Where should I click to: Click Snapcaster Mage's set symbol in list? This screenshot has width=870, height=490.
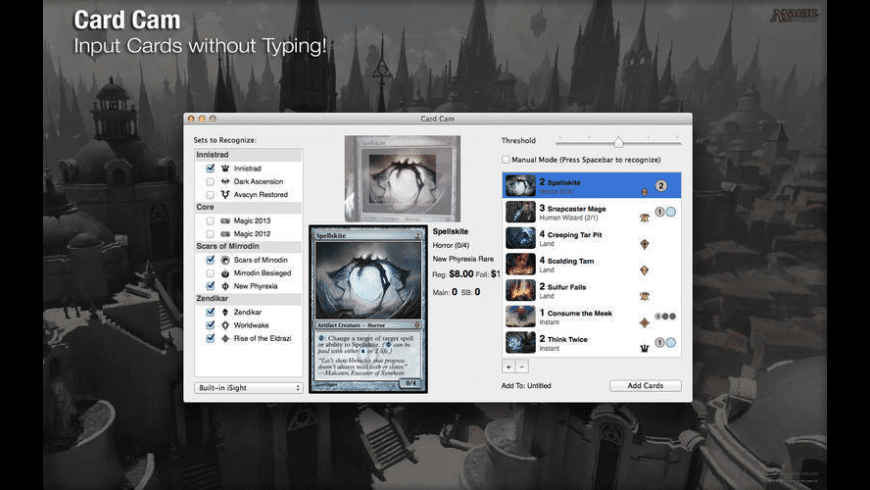coord(644,218)
